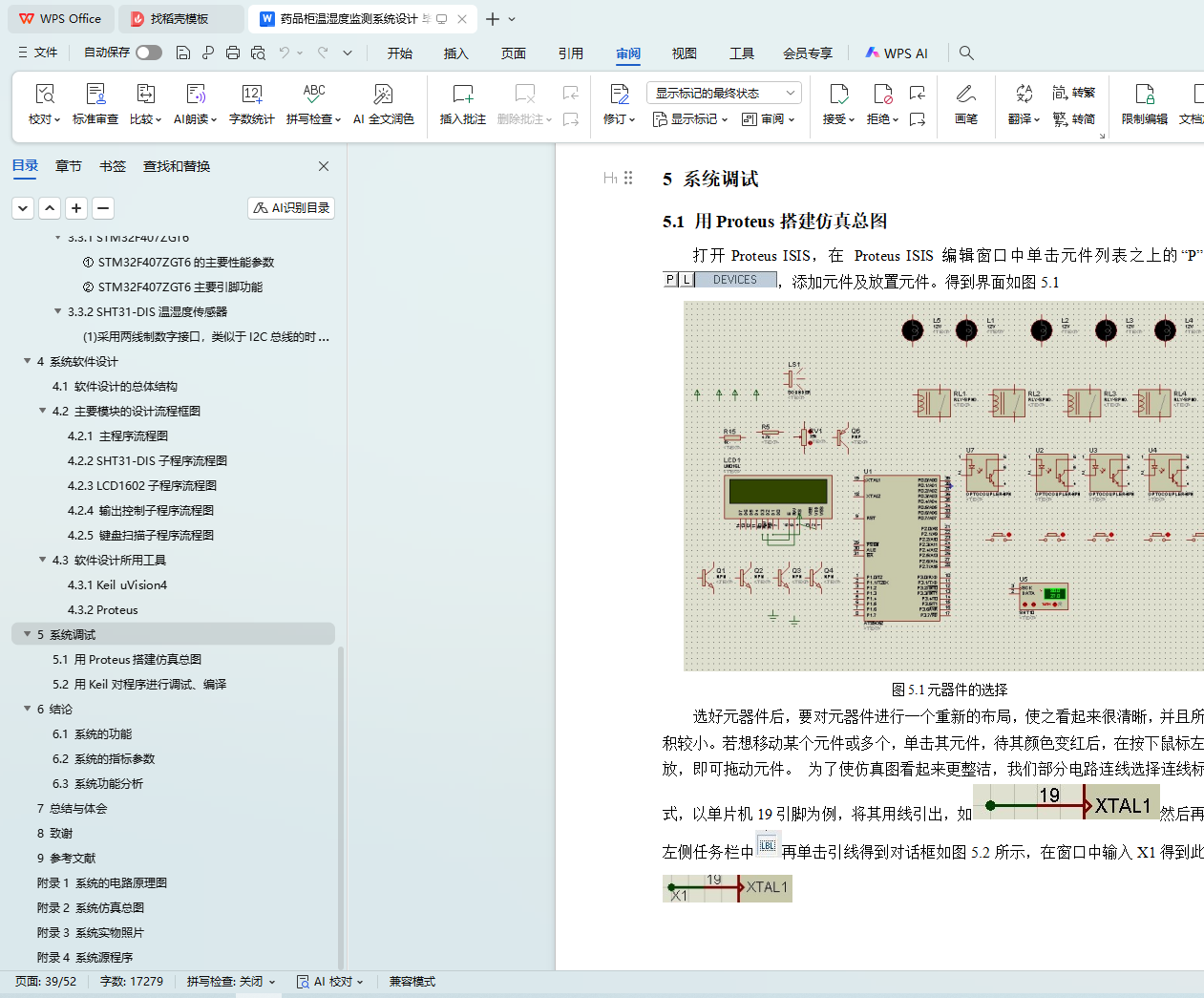Run 拼写检查 spell check
Screen dimensions: 1204x998
(x=313, y=104)
